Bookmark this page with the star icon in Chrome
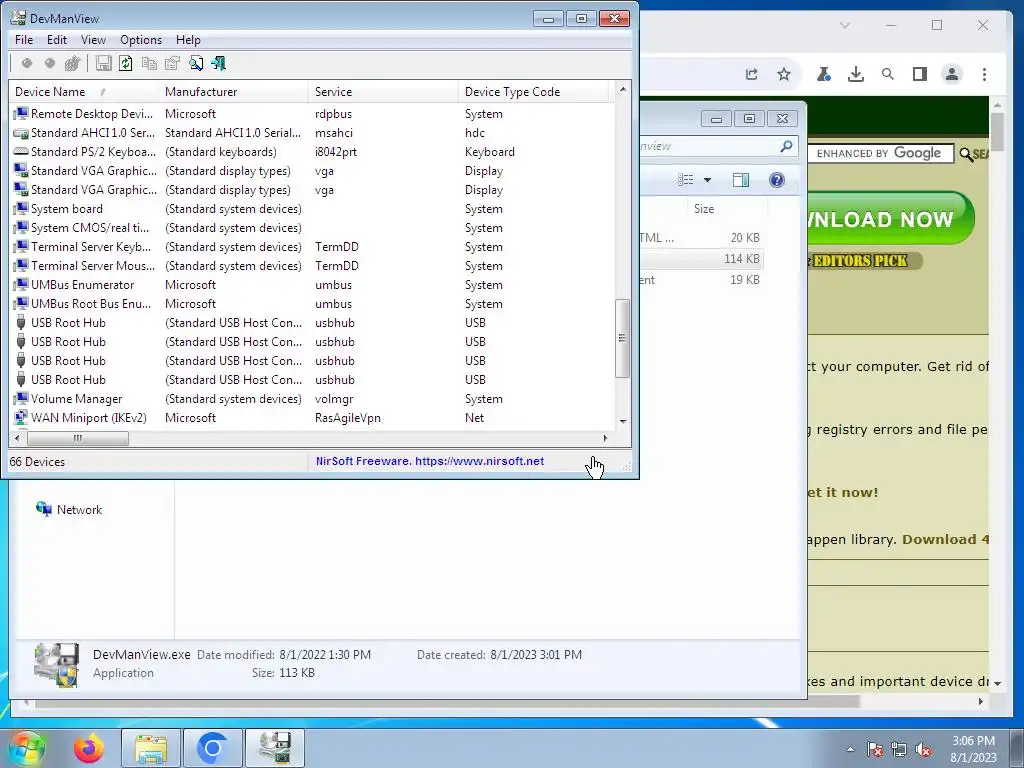 click(x=784, y=74)
